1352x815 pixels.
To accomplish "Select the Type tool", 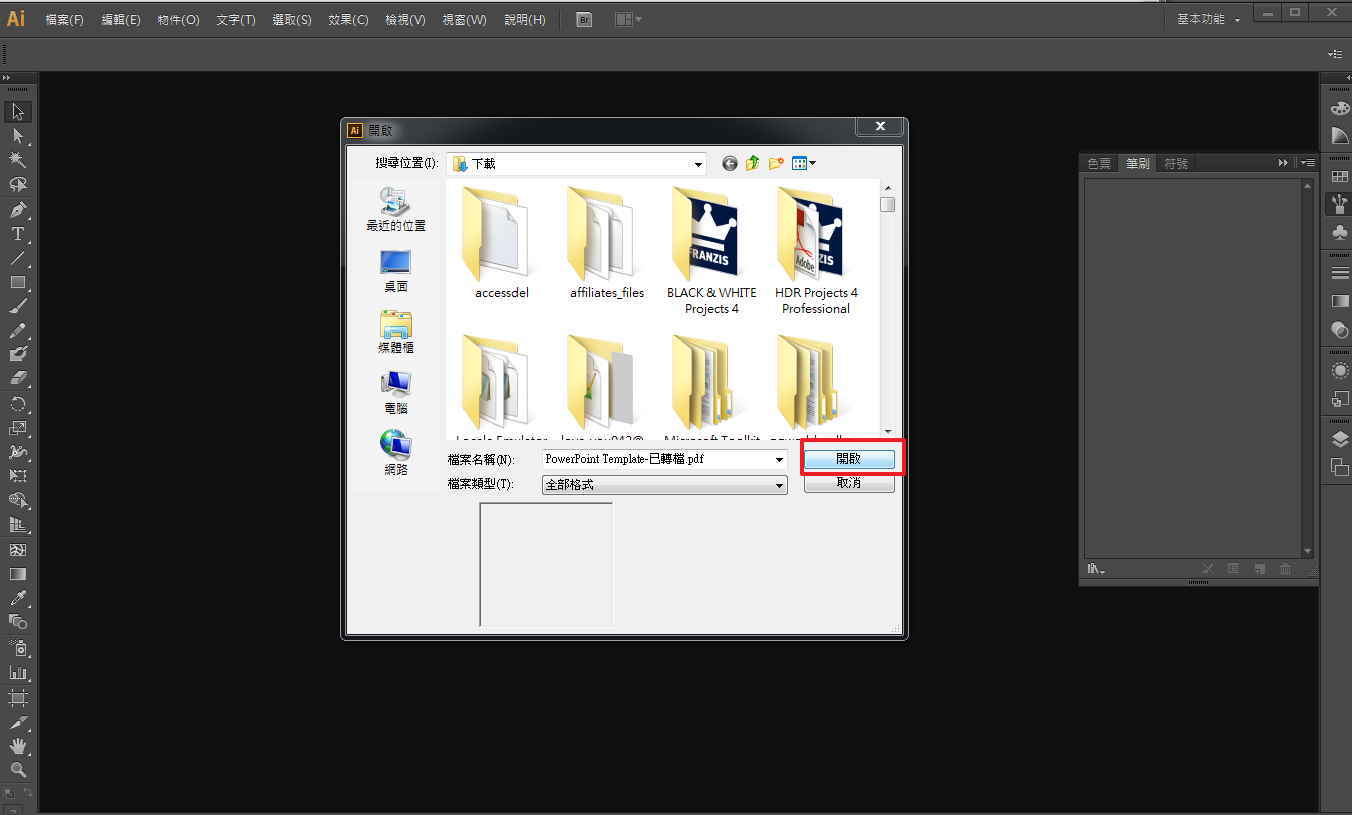I will [x=18, y=234].
